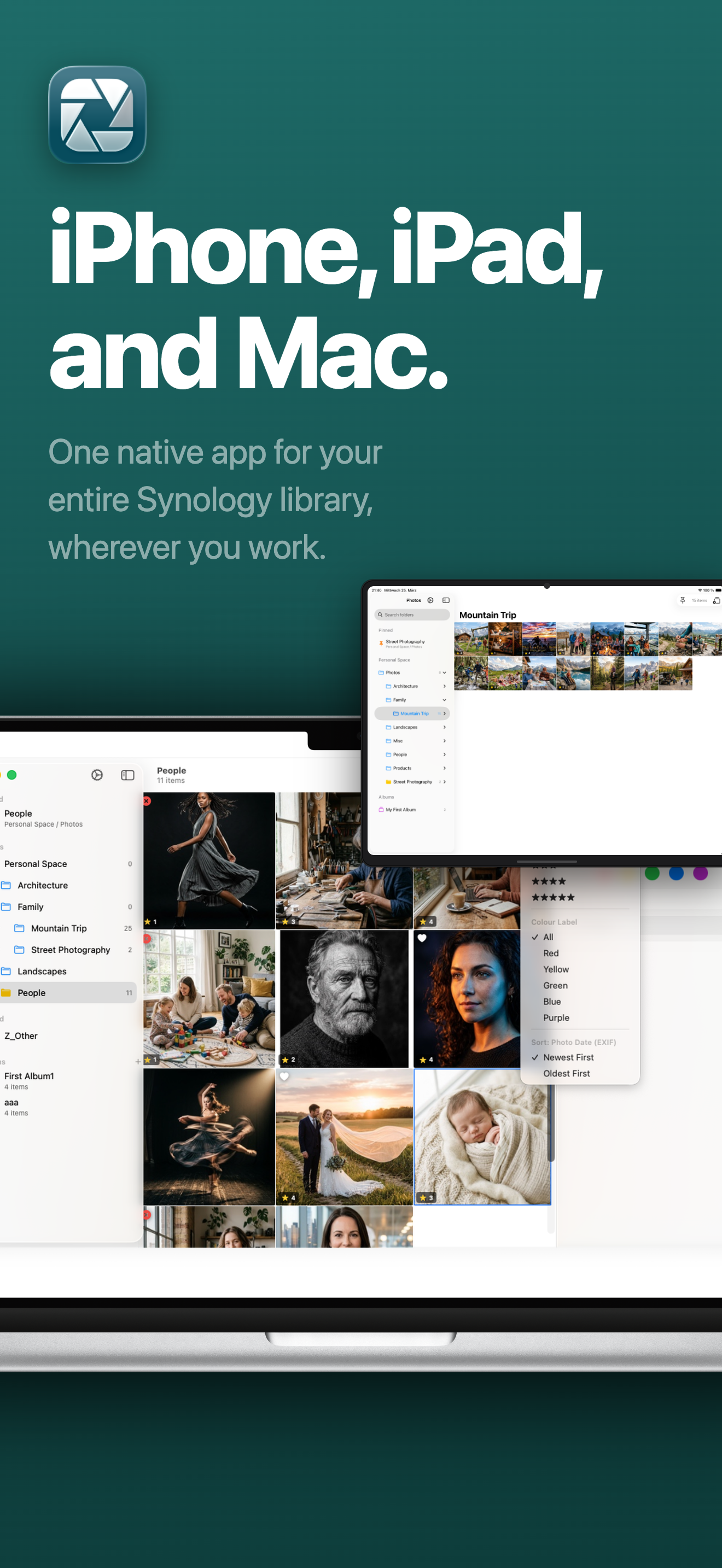Click blue colour label swatch
The width and height of the screenshot is (722, 1568).
[x=677, y=873]
